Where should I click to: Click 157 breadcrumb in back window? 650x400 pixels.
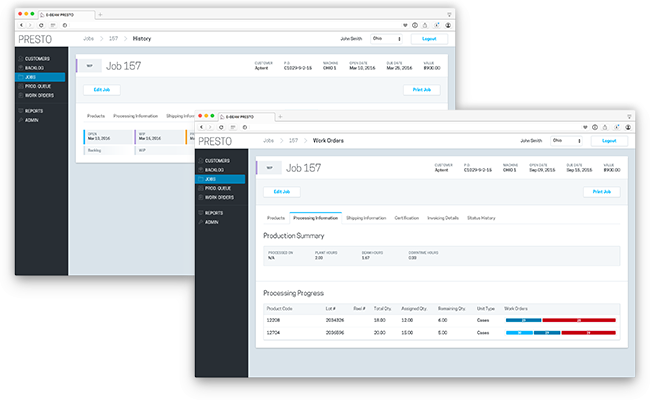tap(114, 39)
